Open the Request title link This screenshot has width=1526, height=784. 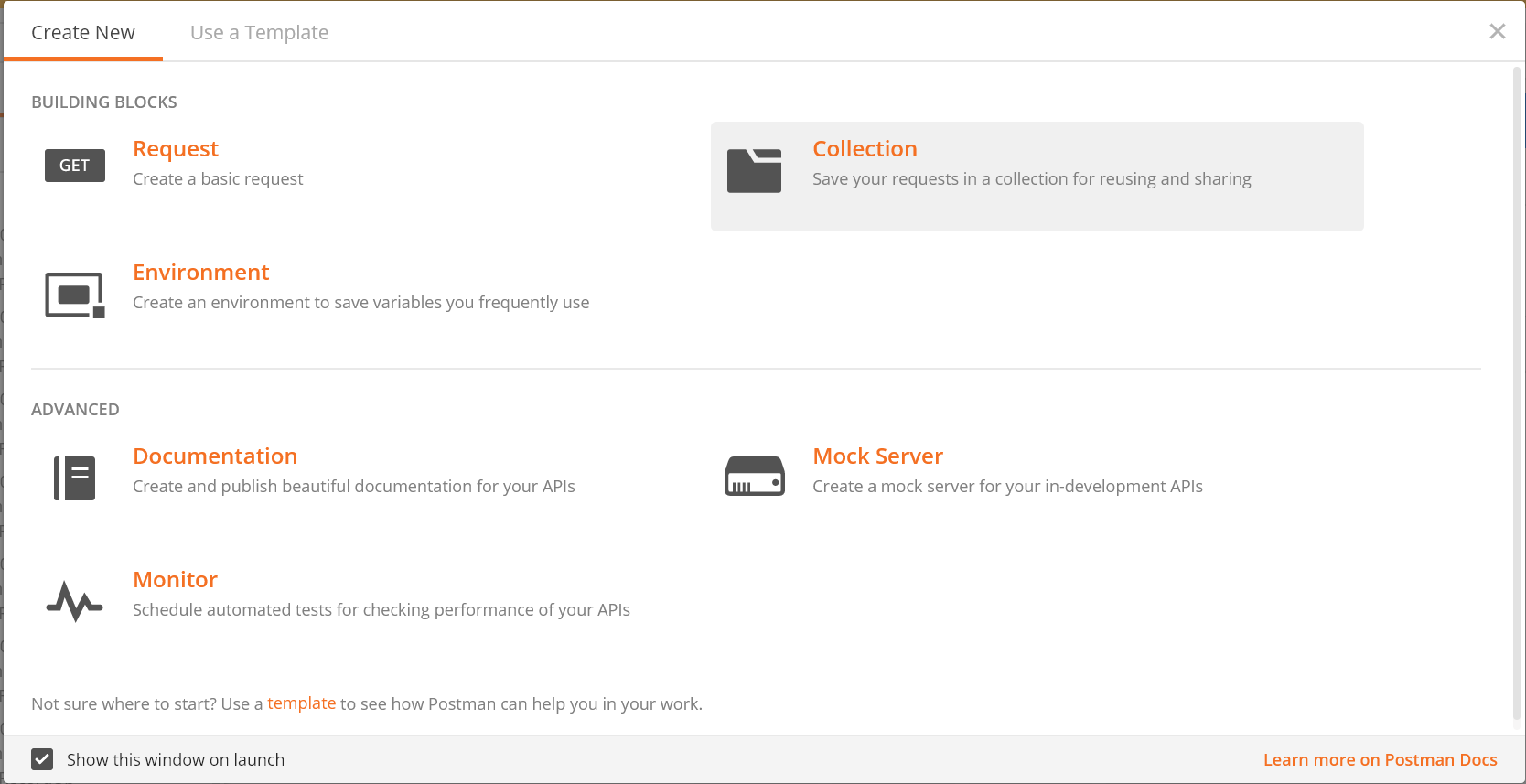[x=176, y=148]
